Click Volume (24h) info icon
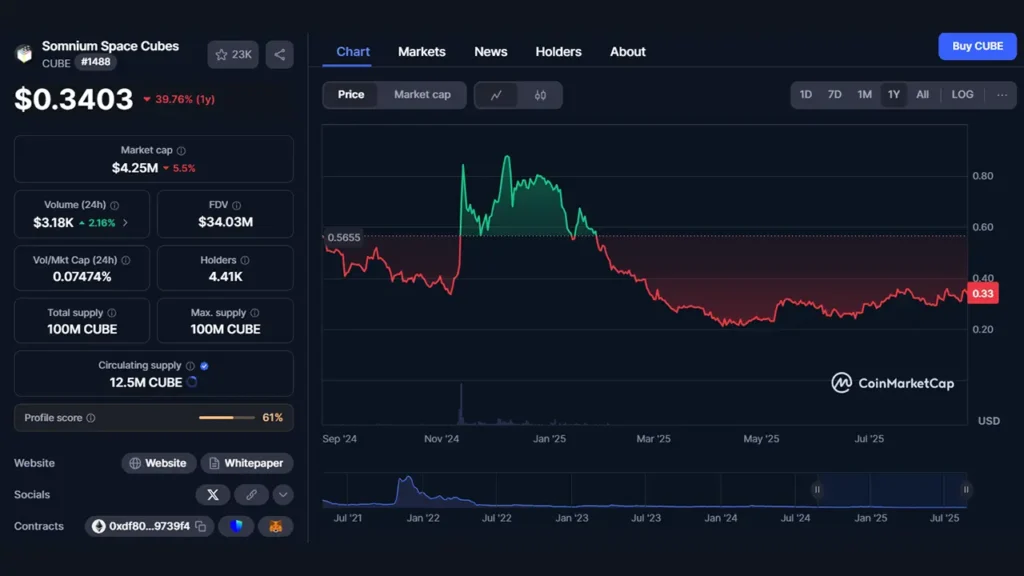1024x576 pixels. coord(114,205)
